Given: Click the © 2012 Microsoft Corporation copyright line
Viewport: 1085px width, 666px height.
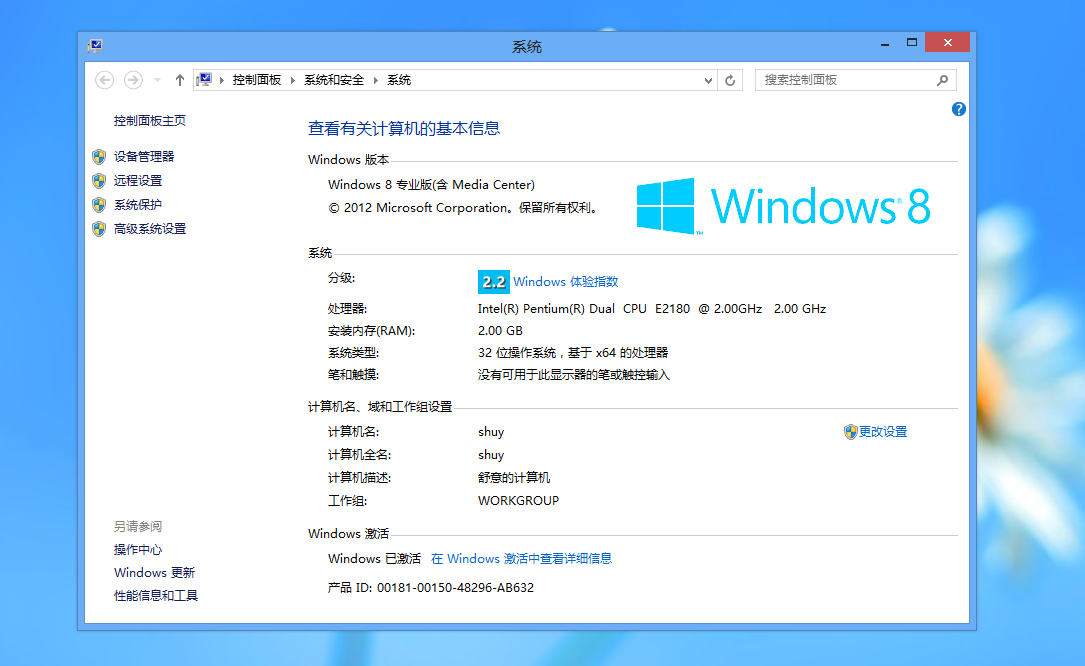Looking at the screenshot, I should click(462, 208).
